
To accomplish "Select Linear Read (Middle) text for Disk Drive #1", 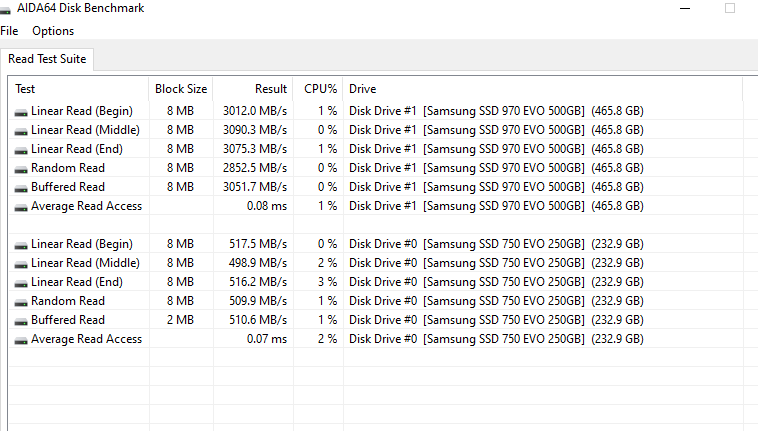I will [85, 130].
